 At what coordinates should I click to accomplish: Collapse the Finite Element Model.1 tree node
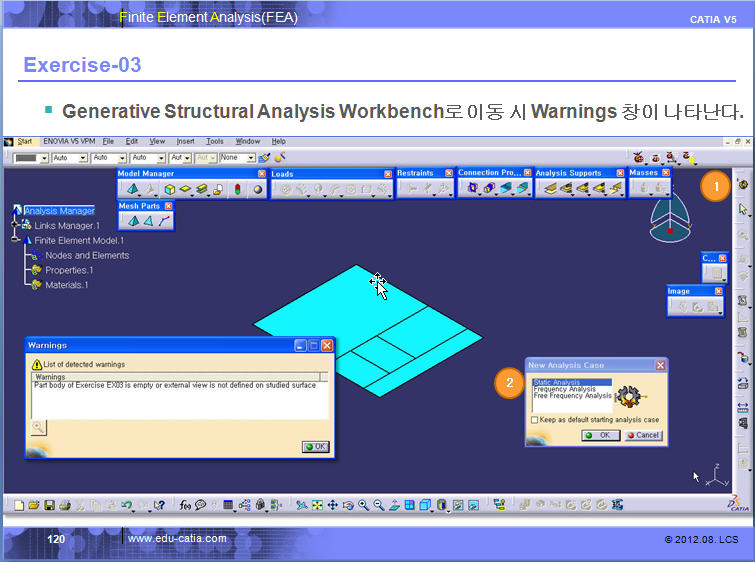(x=15, y=240)
